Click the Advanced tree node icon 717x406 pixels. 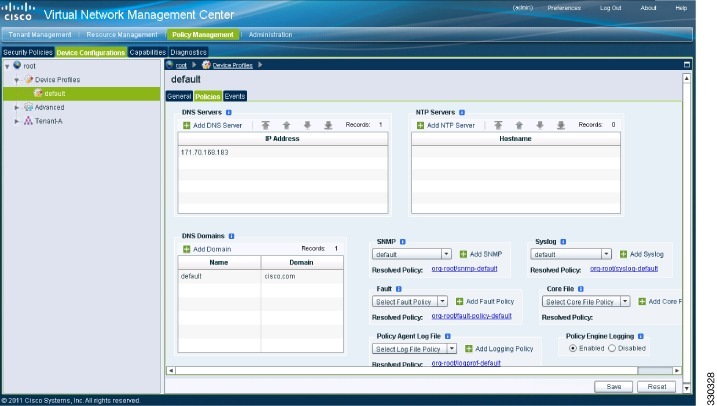(28, 107)
